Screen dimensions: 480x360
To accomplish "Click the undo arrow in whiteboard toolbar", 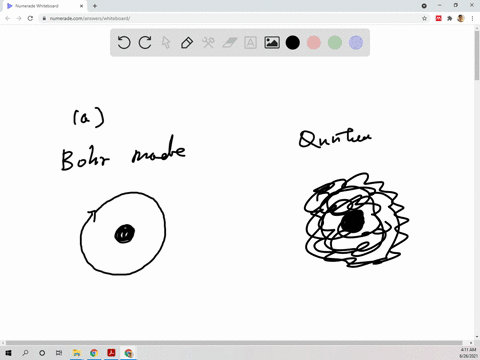I will point(124,43).
